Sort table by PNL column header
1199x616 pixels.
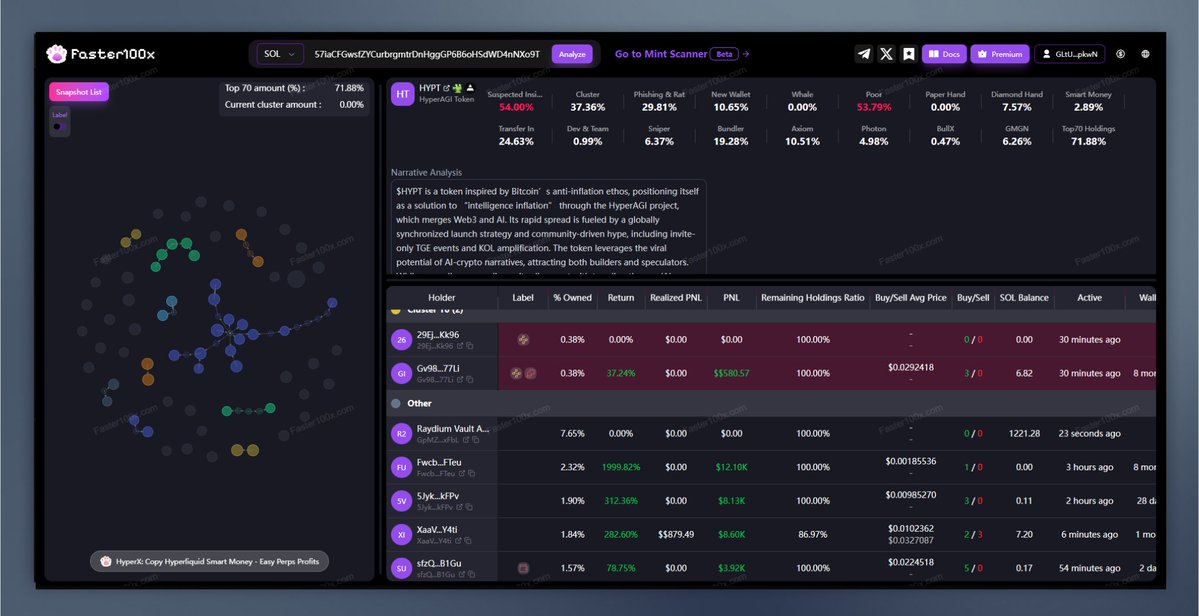pyautogui.click(x=731, y=298)
